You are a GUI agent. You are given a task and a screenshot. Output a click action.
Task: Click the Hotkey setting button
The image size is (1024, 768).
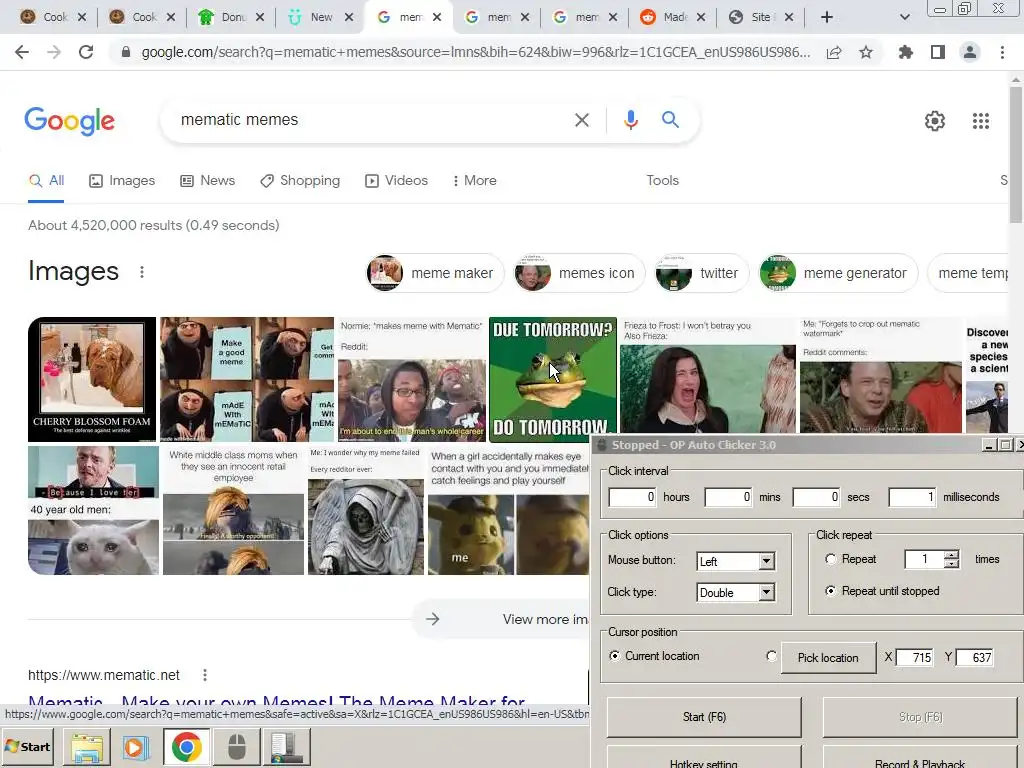click(x=704, y=758)
